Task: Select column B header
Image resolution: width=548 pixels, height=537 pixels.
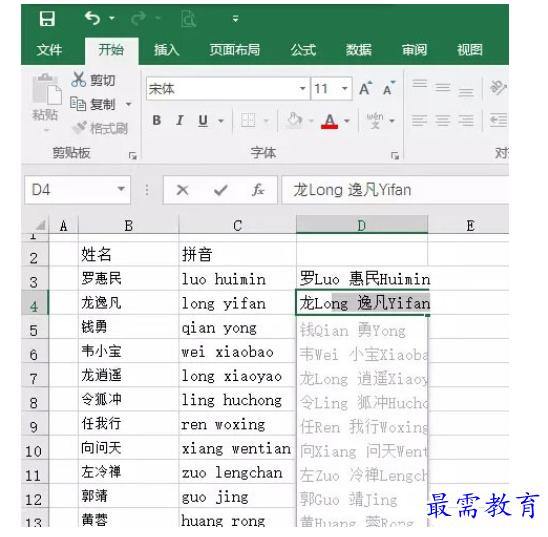Action: click(129, 225)
